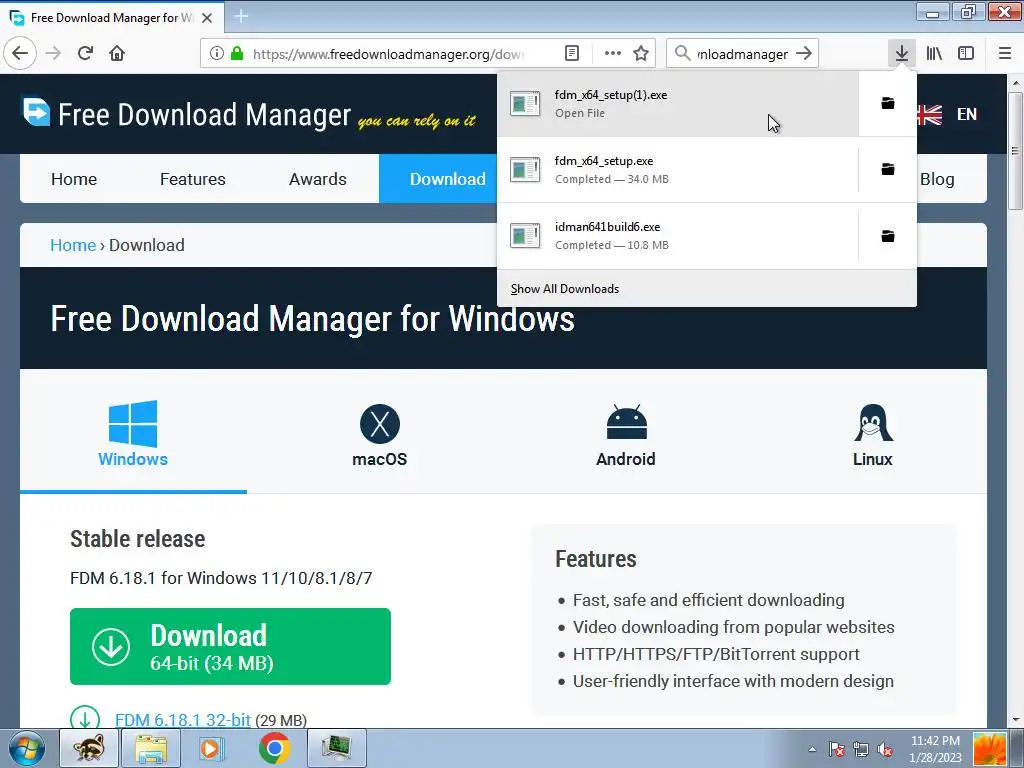Click the 32-bit download circle arrow icon
Viewport: 1024px width, 768px height.
tap(85, 718)
